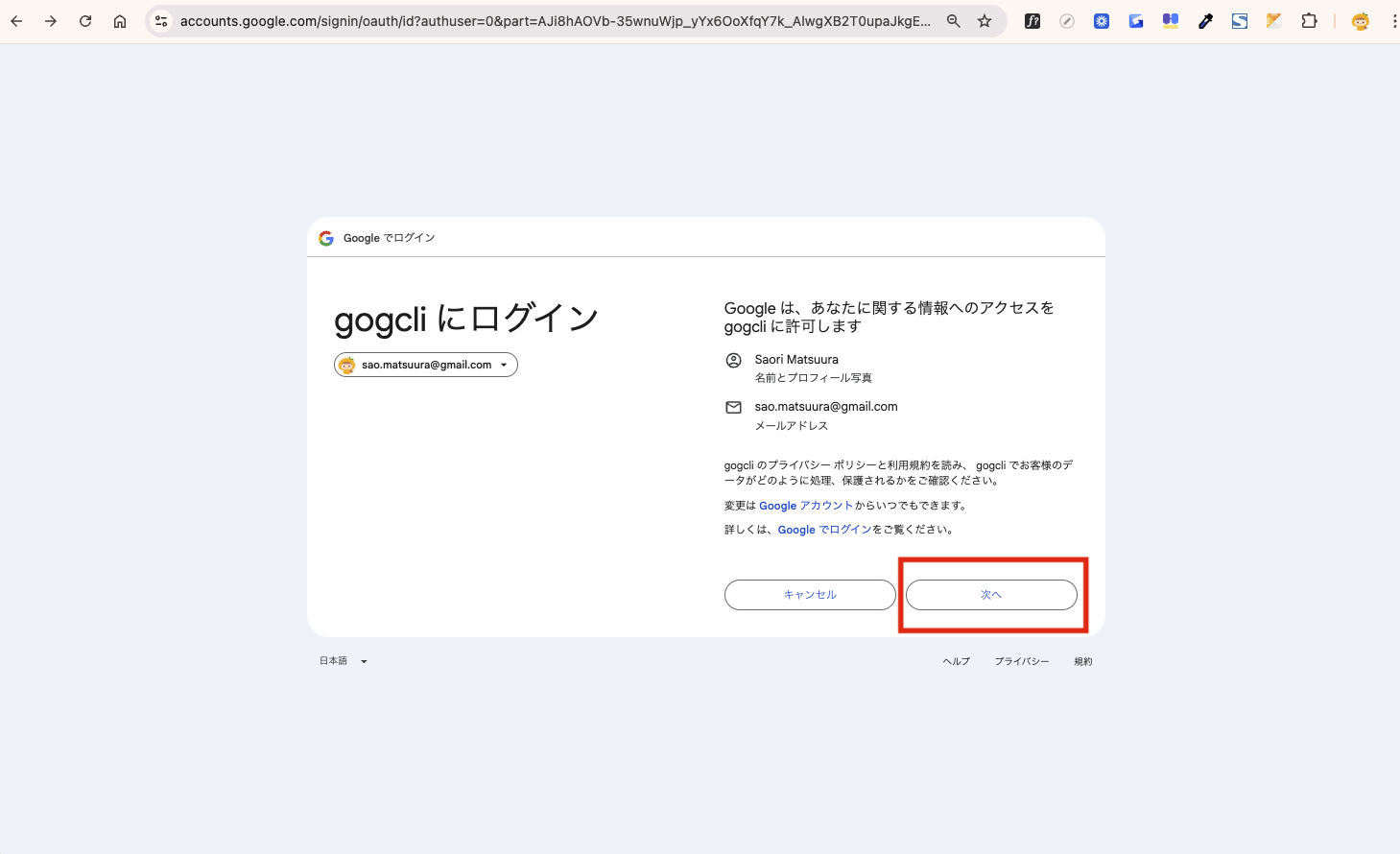The height and width of the screenshot is (854, 1400).
Task: Open the WhatFont 'f?' extension
Action: pyautogui.click(x=1032, y=21)
